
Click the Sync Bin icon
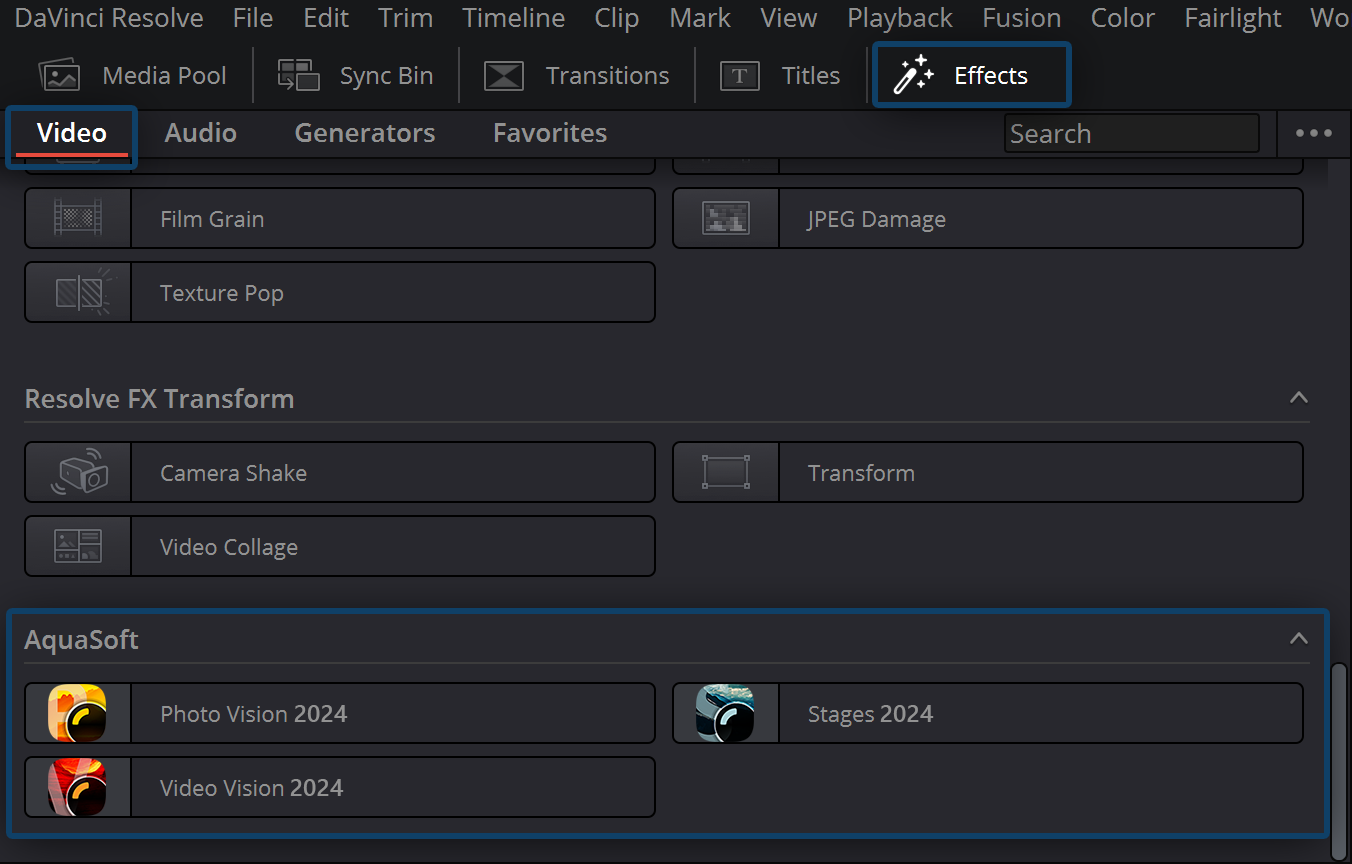pos(297,74)
